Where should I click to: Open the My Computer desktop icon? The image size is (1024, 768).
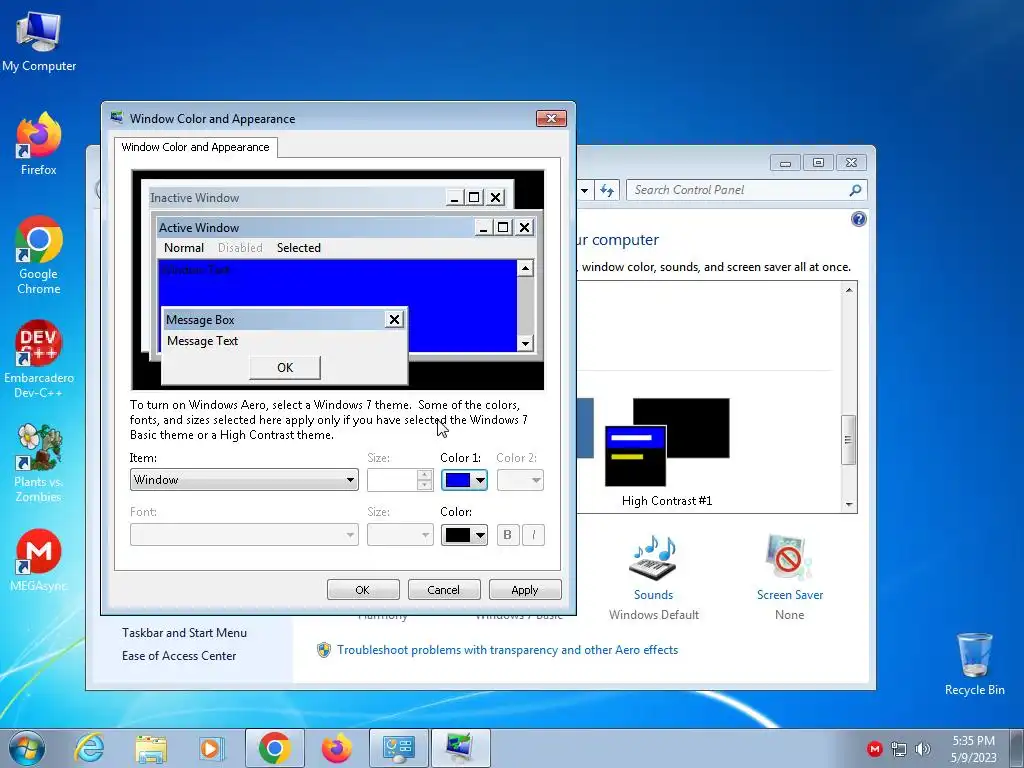click(x=39, y=40)
